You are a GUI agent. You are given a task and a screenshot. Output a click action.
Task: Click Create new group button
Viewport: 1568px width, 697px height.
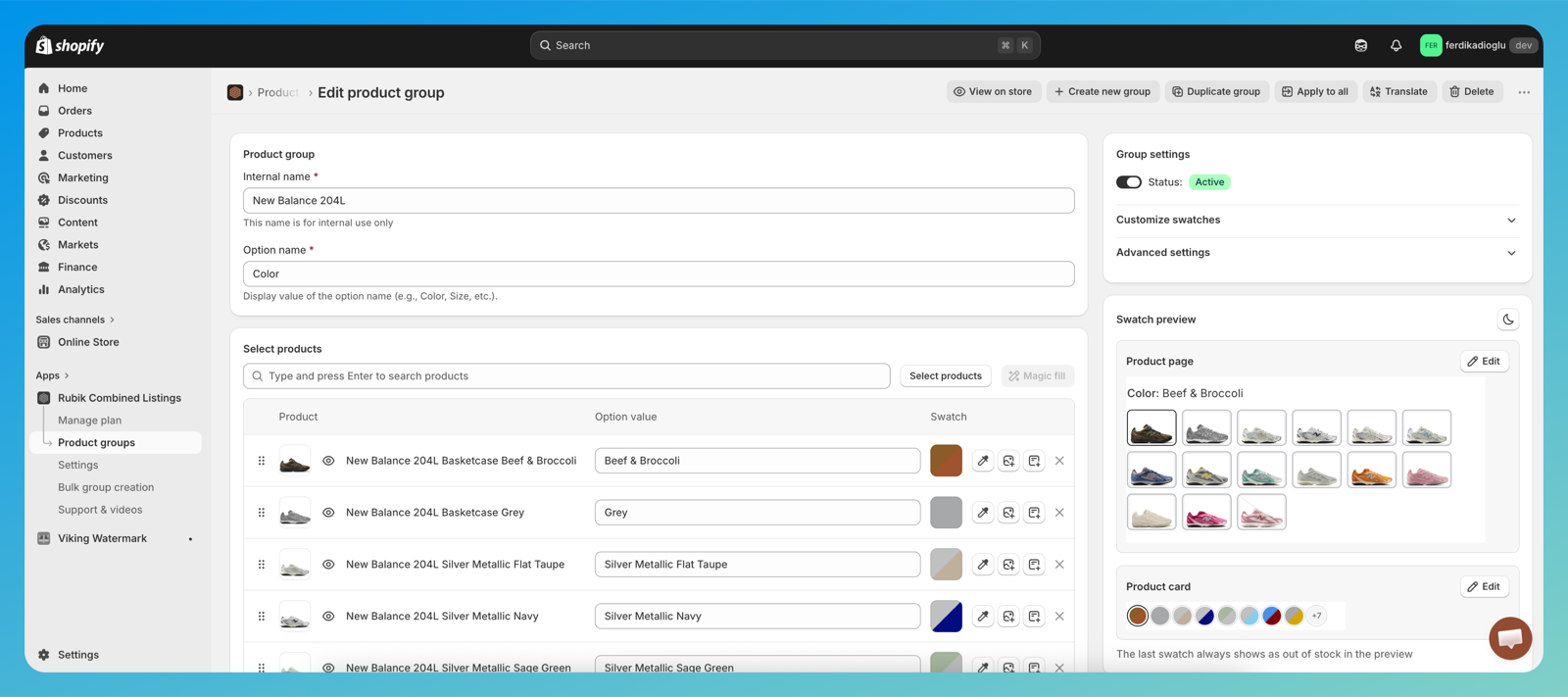tap(1102, 92)
